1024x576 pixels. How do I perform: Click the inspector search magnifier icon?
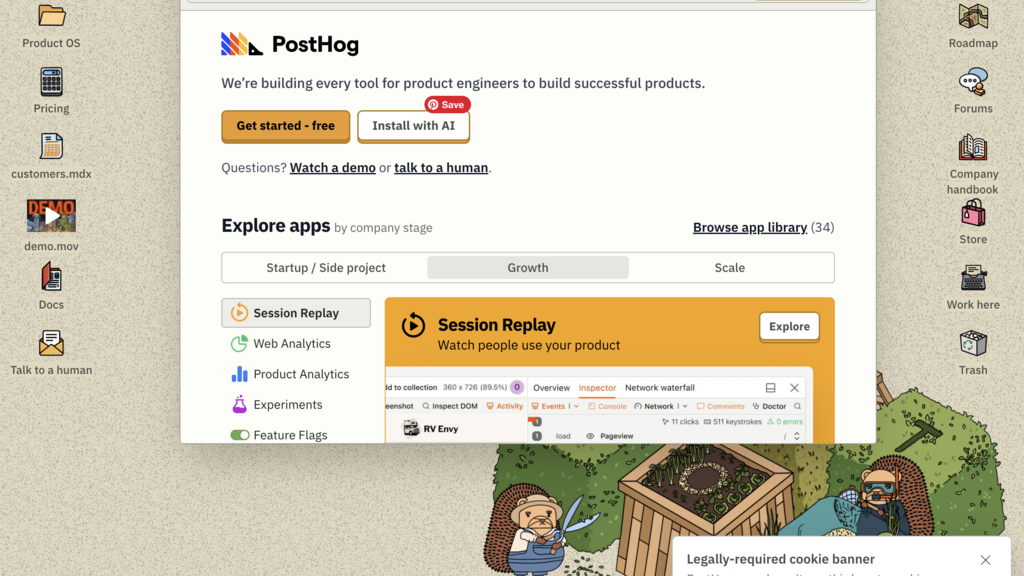[797, 406]
